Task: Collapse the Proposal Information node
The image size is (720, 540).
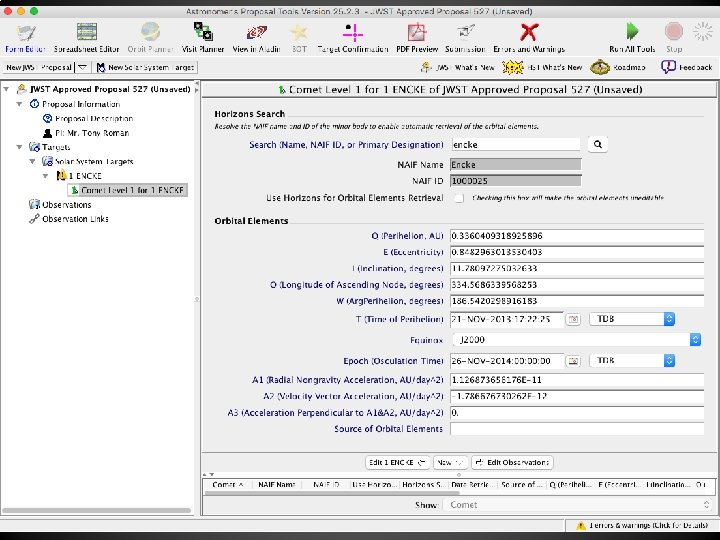Action: click(x=19, y=104)
